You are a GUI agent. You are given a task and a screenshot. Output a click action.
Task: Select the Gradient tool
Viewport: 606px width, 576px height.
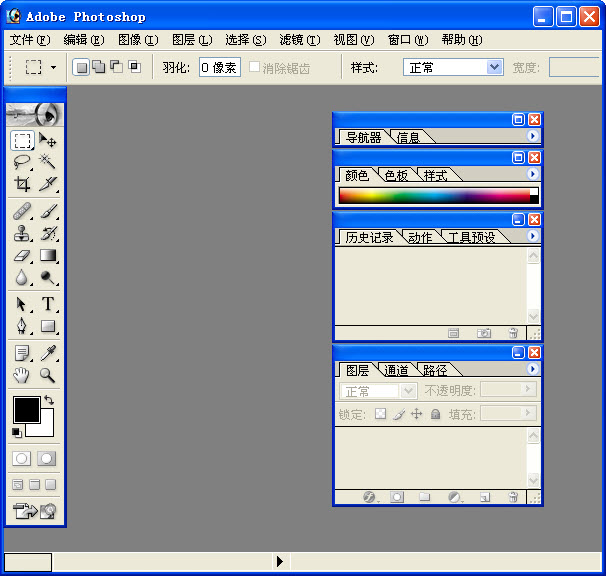[48, 256]
